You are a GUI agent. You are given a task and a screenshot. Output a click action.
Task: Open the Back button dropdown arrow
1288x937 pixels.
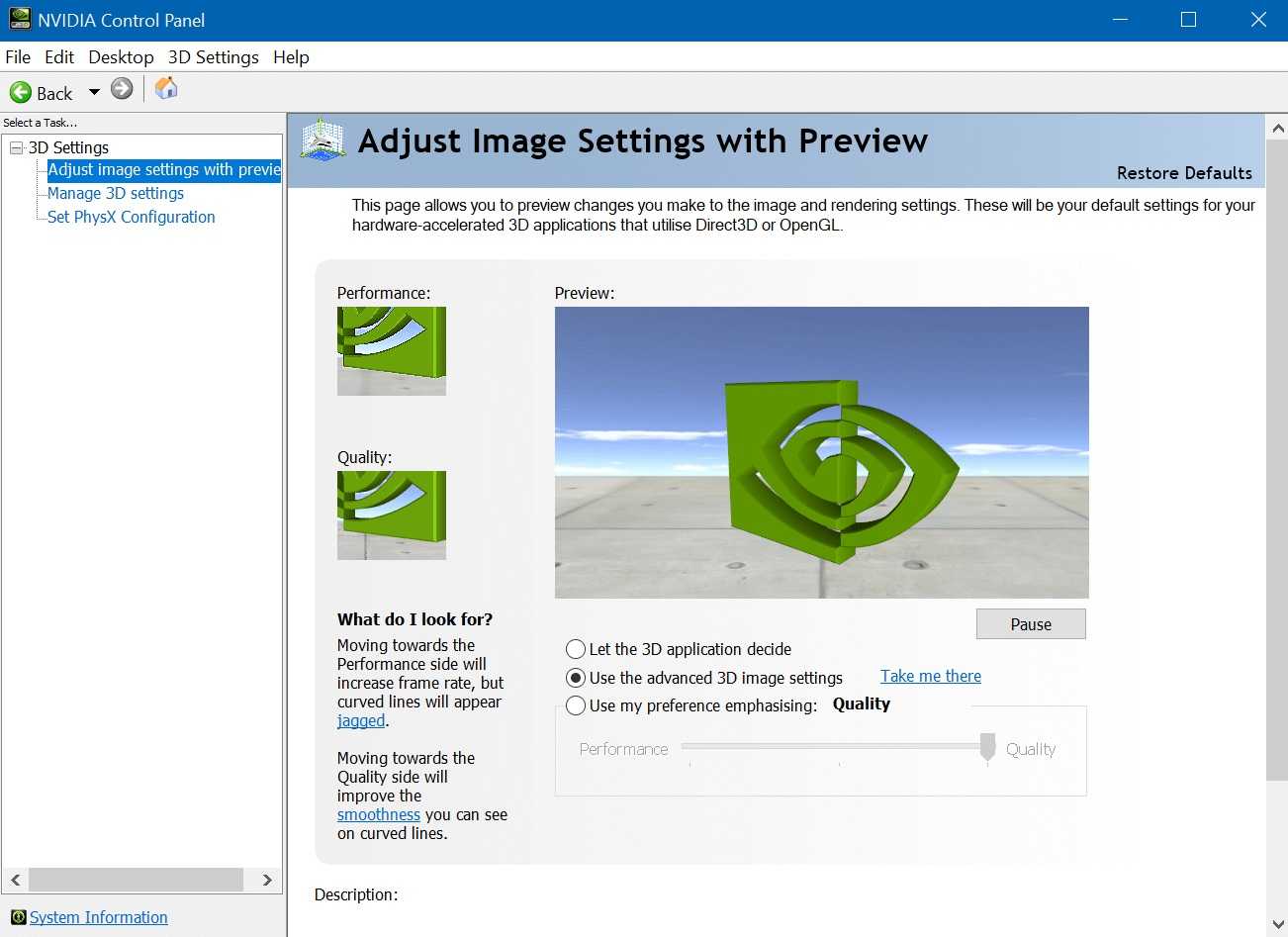94,92
